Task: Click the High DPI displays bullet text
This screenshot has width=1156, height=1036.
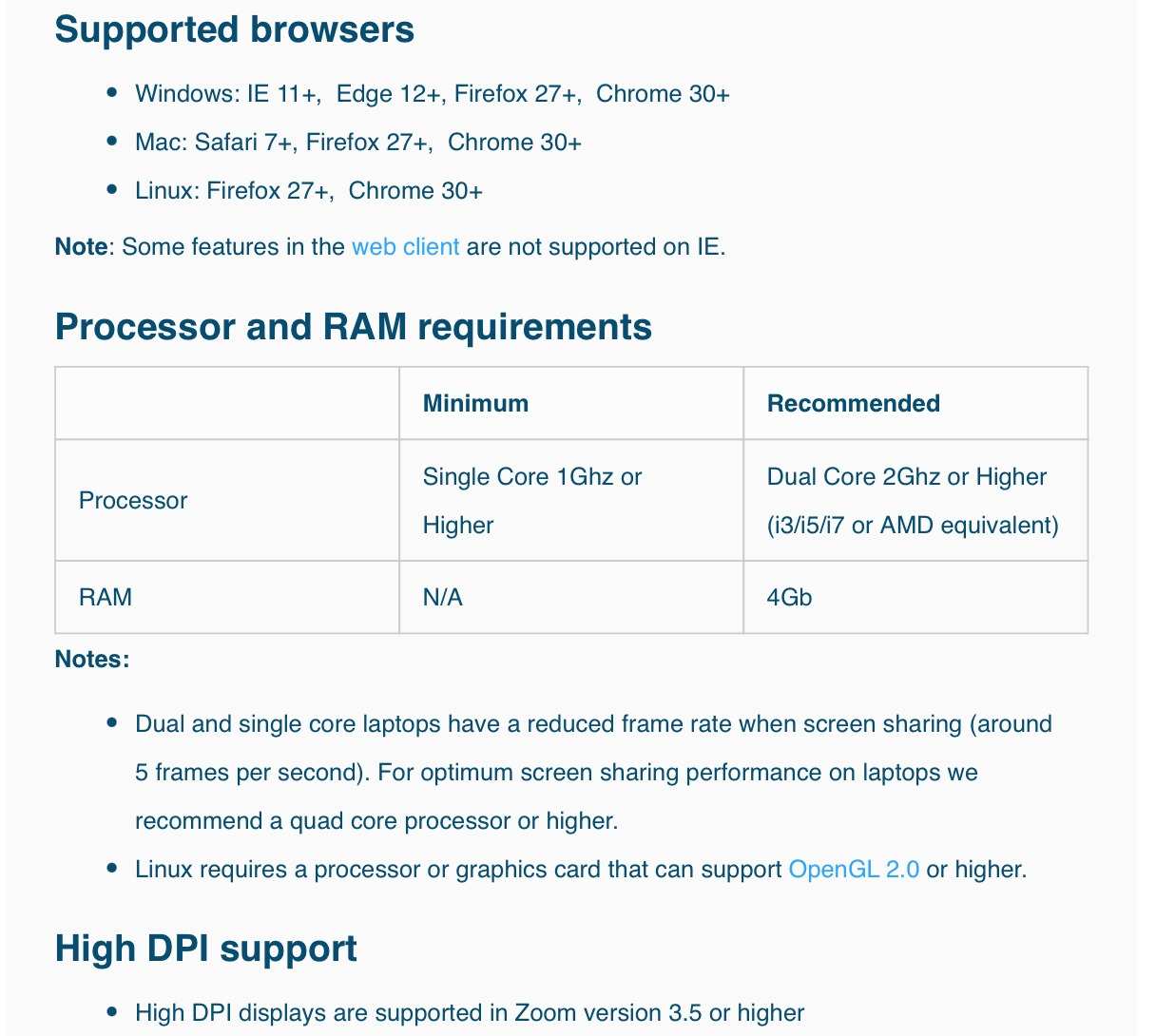Action: click(x=470, y=1013)
